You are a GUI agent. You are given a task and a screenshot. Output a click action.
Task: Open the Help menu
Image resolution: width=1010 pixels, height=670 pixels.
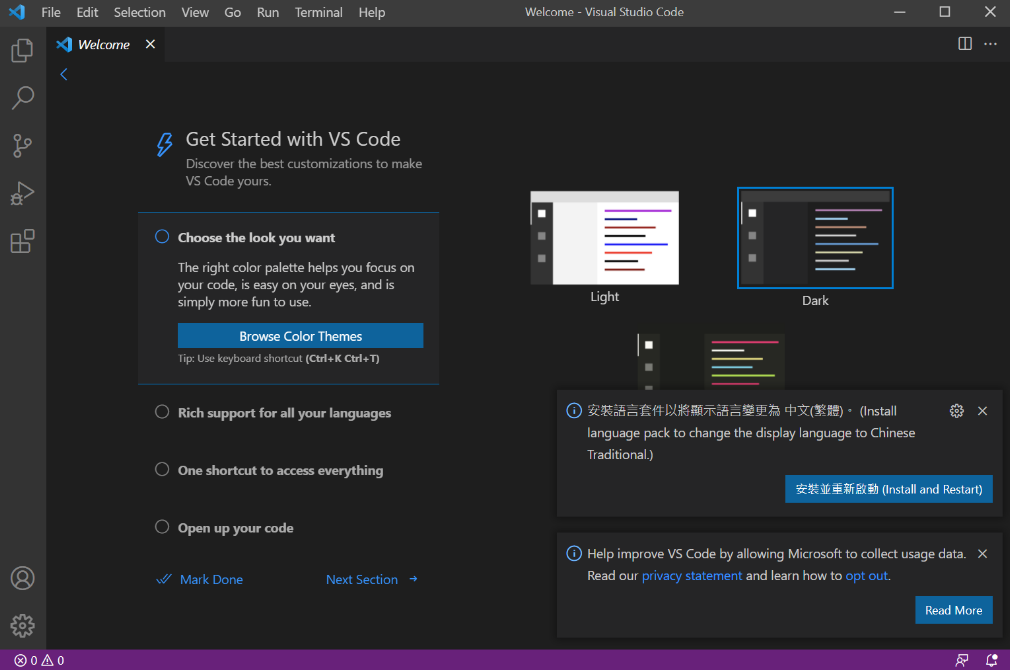[x=372, y=12]
